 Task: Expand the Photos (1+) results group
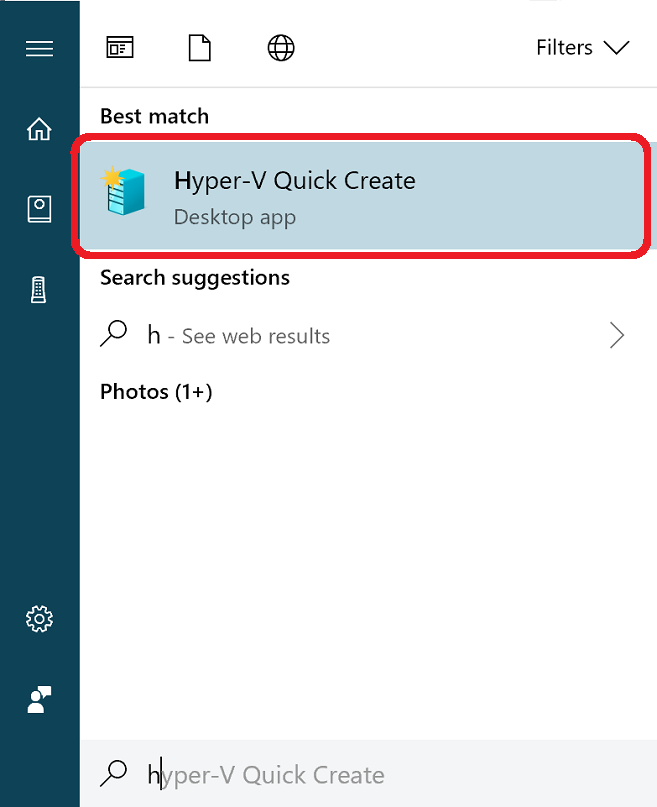[156, 392]
